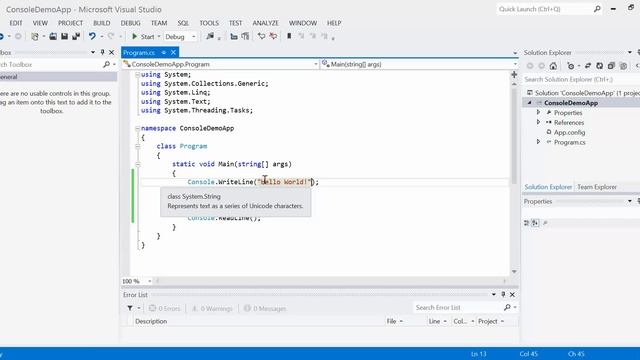Pin the Program.cs tab
This screenshot has height=360, width=640.
(163, 53)
